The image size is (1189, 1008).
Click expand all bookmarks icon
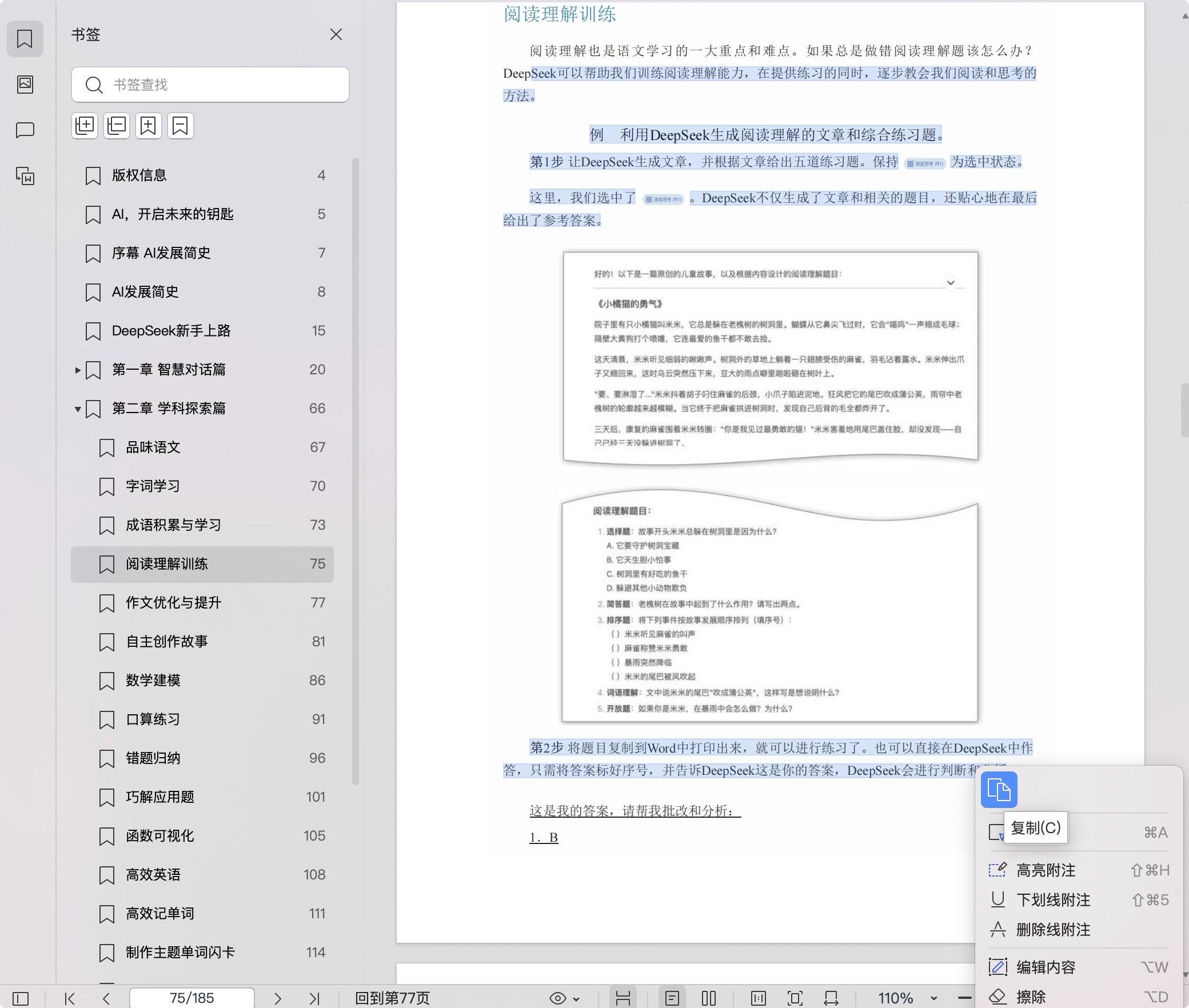click(85, 126)
